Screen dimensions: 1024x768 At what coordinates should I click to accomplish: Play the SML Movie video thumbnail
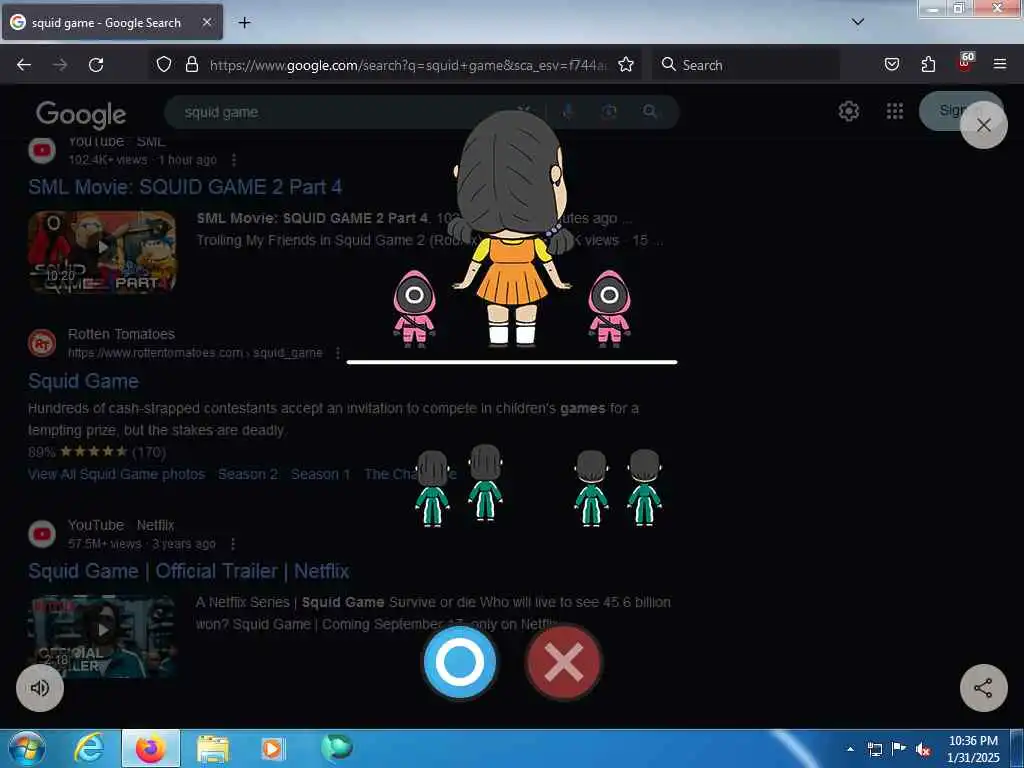[x=103, y=252]
